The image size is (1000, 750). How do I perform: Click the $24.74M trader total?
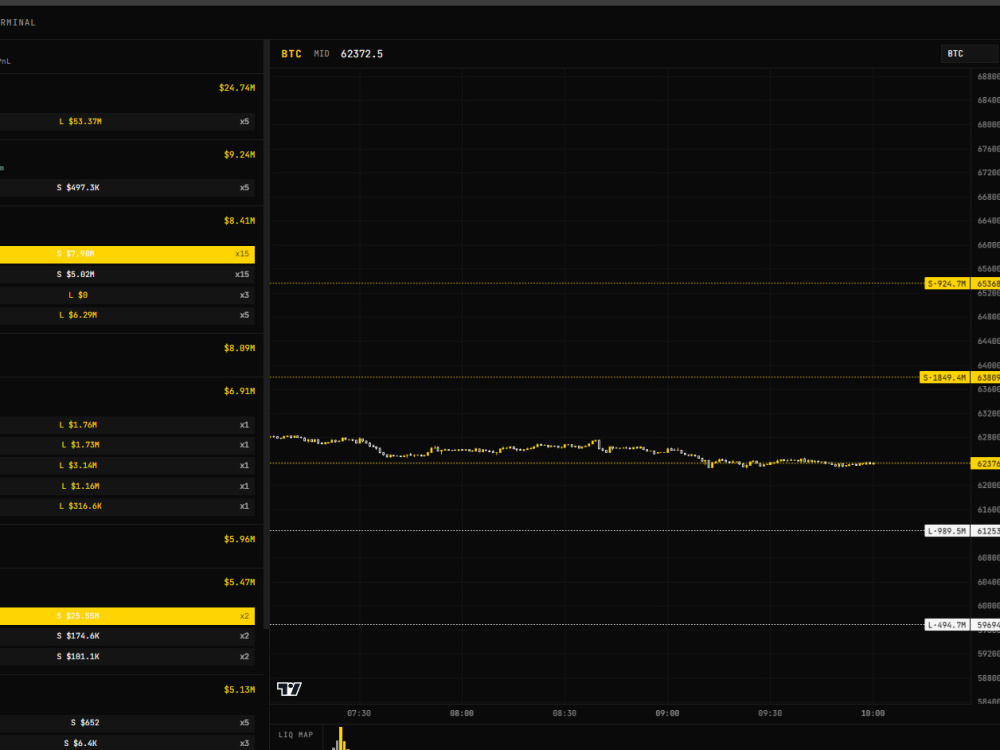237,88
